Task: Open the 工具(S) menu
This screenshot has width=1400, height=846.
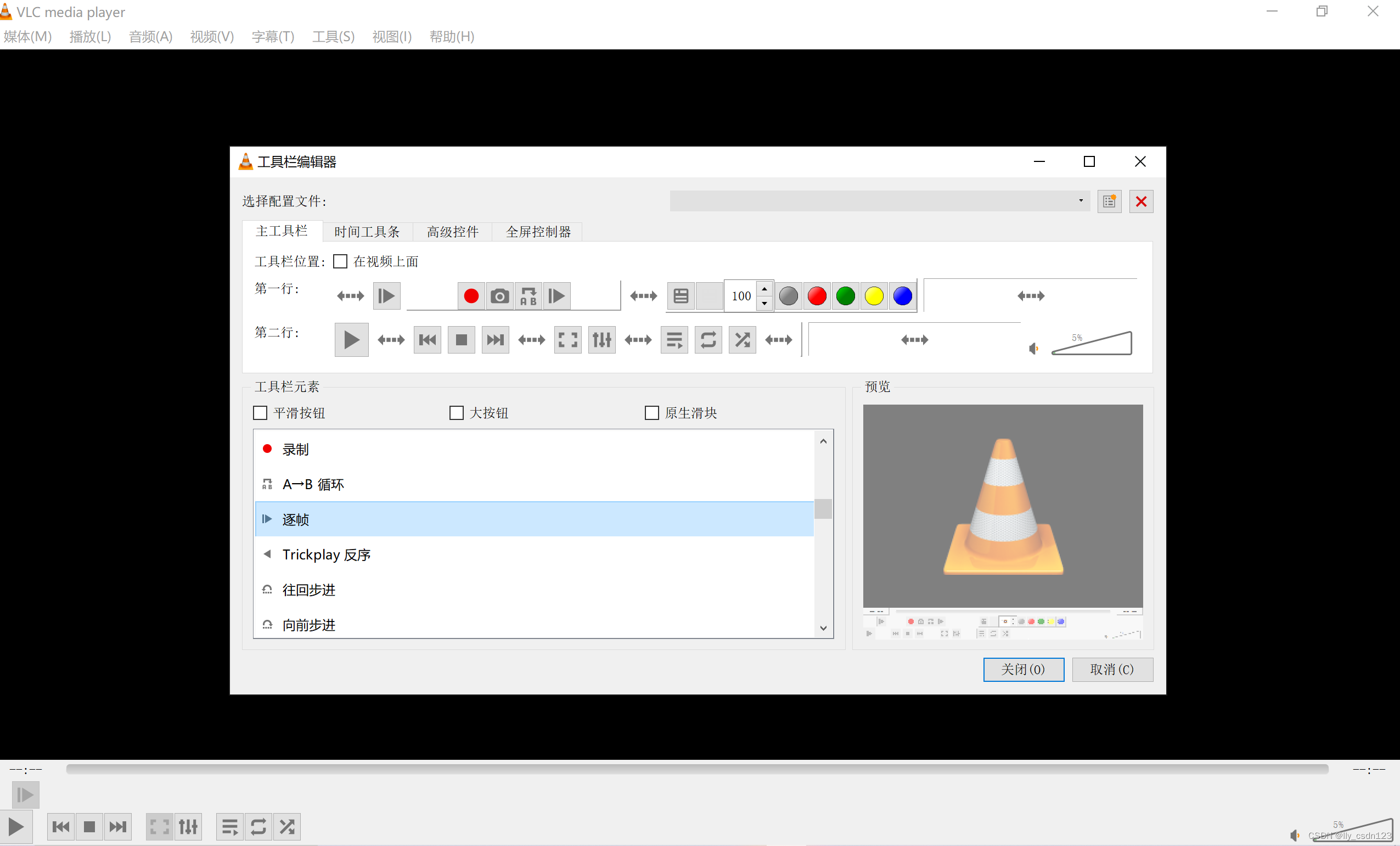Action: [x=333, y=36]
